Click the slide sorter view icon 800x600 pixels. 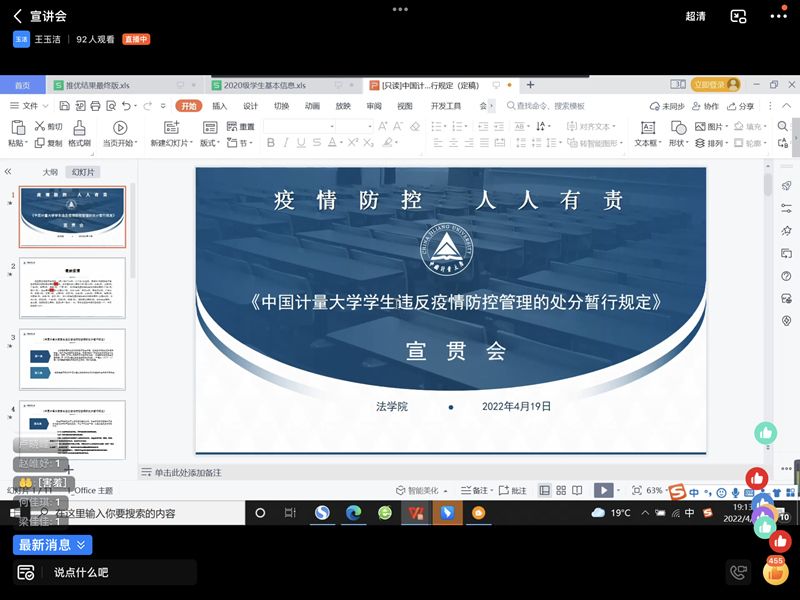pos(561,490)
